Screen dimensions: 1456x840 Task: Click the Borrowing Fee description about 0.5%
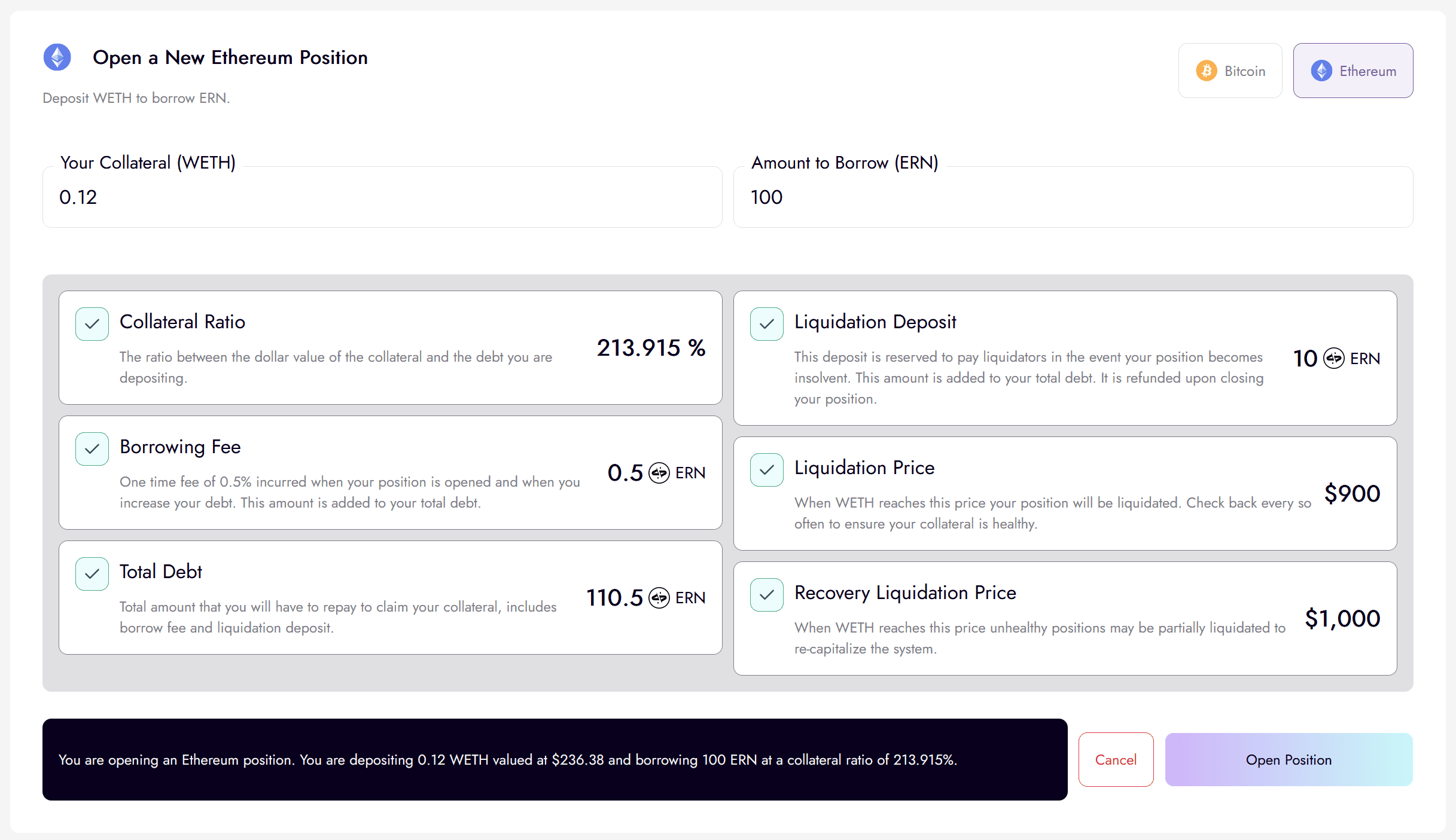tap(350, 493)
